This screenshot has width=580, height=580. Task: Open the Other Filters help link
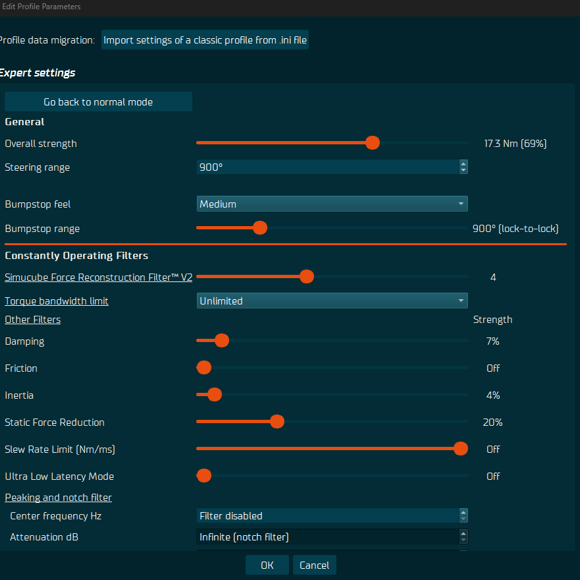coord(33,320)
